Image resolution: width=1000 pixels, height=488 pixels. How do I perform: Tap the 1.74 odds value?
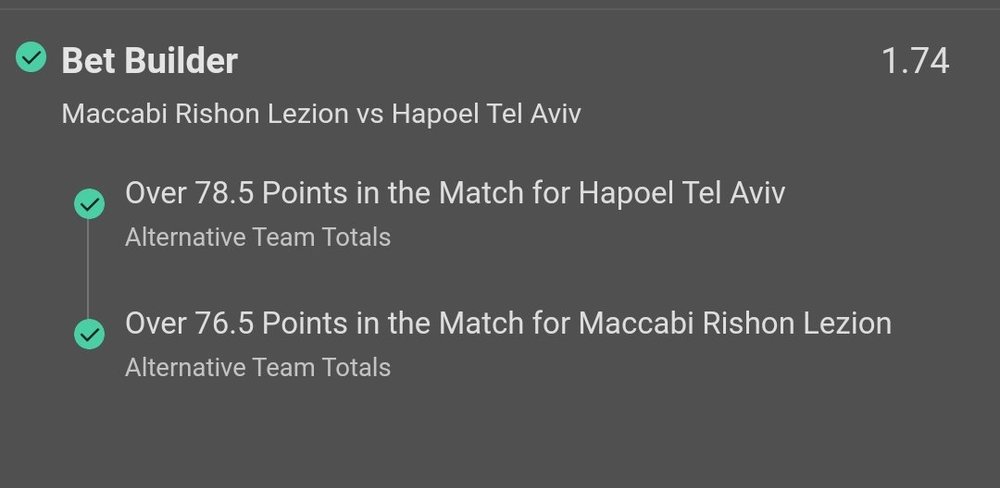click(915, 61)
